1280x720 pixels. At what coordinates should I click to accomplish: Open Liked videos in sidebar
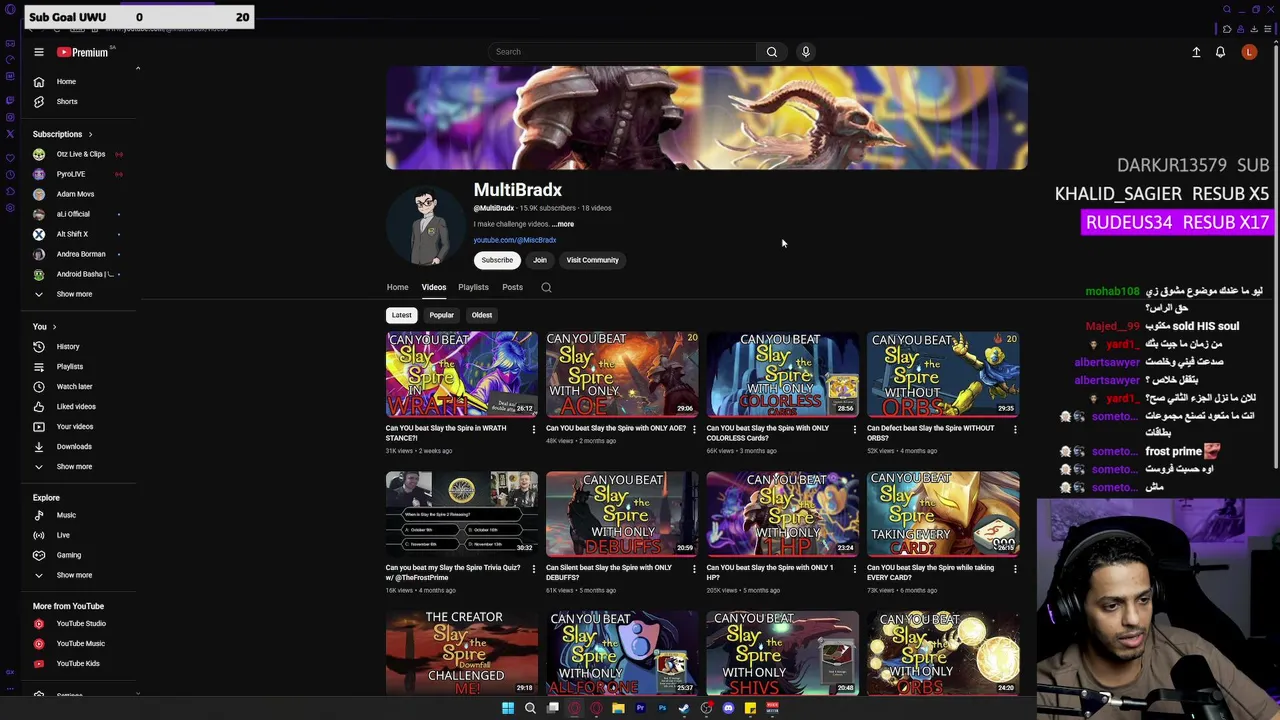coord(75,406)
